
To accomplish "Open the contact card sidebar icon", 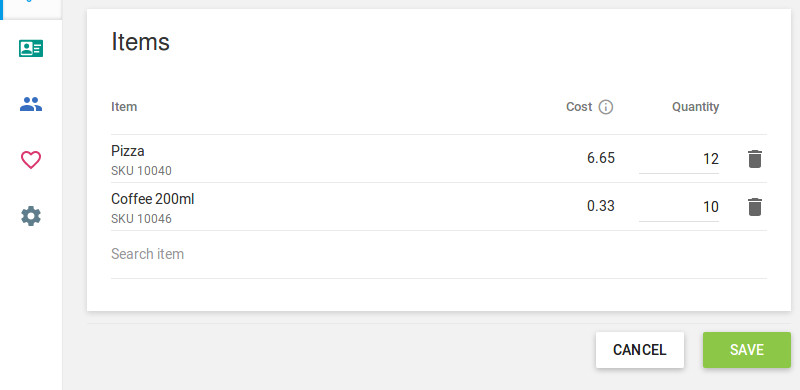I will point(31,48).
